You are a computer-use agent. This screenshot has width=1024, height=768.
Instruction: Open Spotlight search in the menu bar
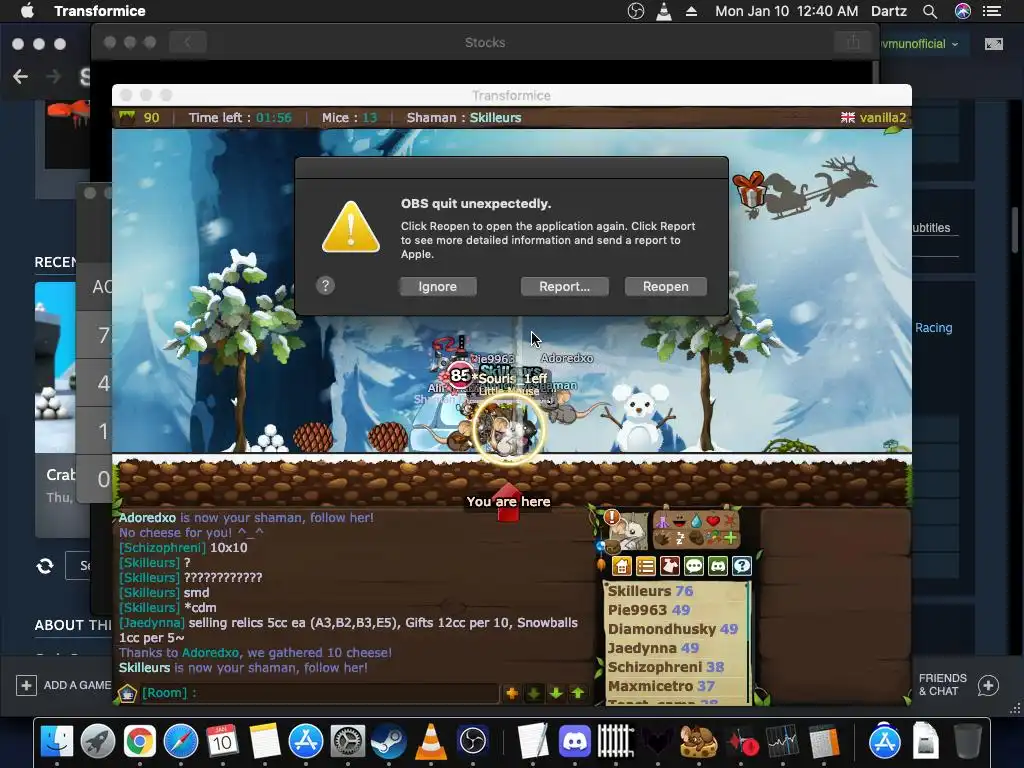tap(930, 11)
